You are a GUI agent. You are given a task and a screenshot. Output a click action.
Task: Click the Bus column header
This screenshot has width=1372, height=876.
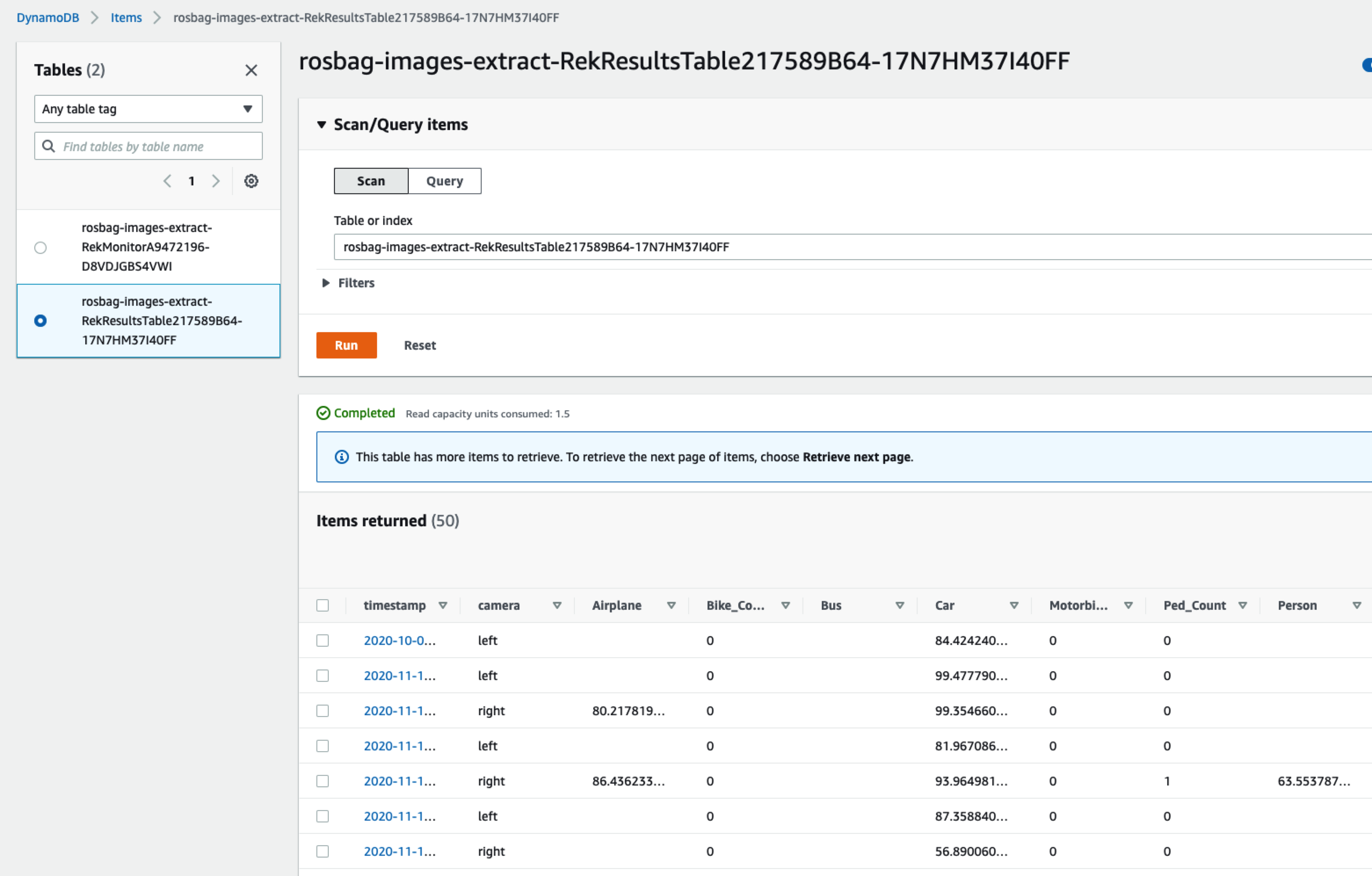831,605
